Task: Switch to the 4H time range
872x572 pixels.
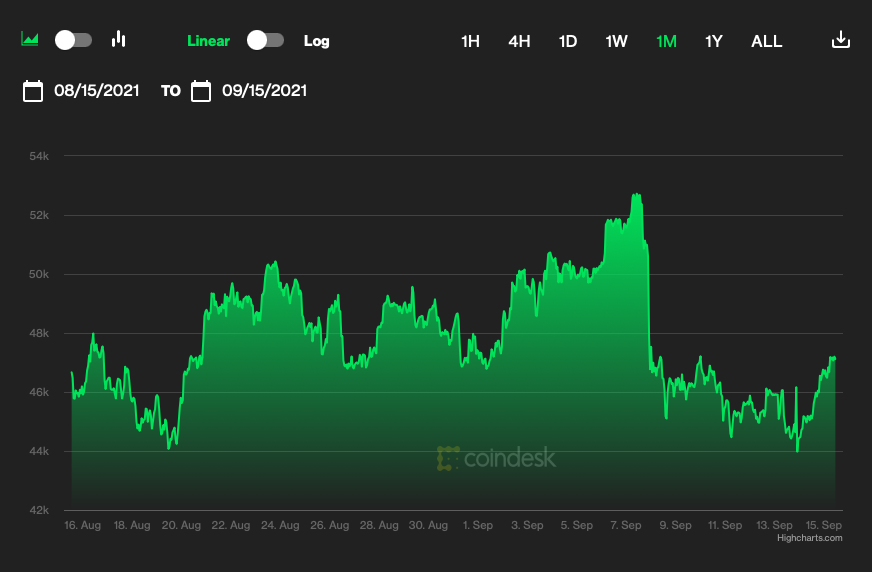Action: [x=519, y=41]
